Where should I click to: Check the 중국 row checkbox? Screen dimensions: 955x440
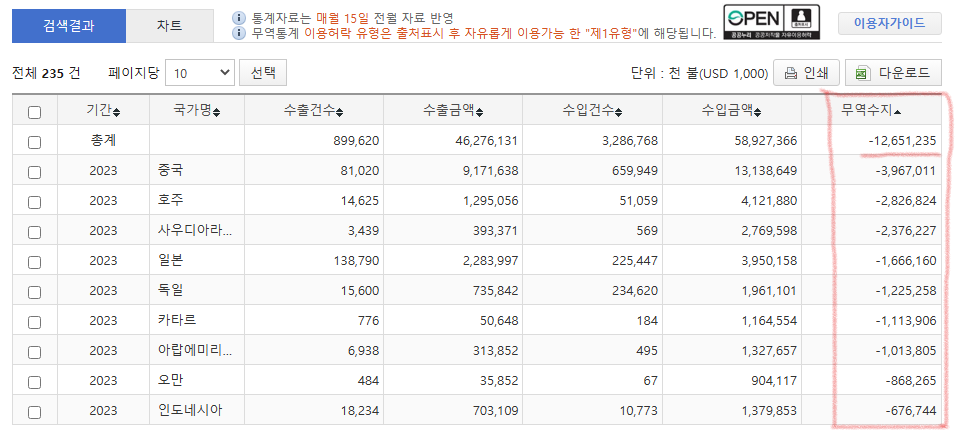[35, 171]
